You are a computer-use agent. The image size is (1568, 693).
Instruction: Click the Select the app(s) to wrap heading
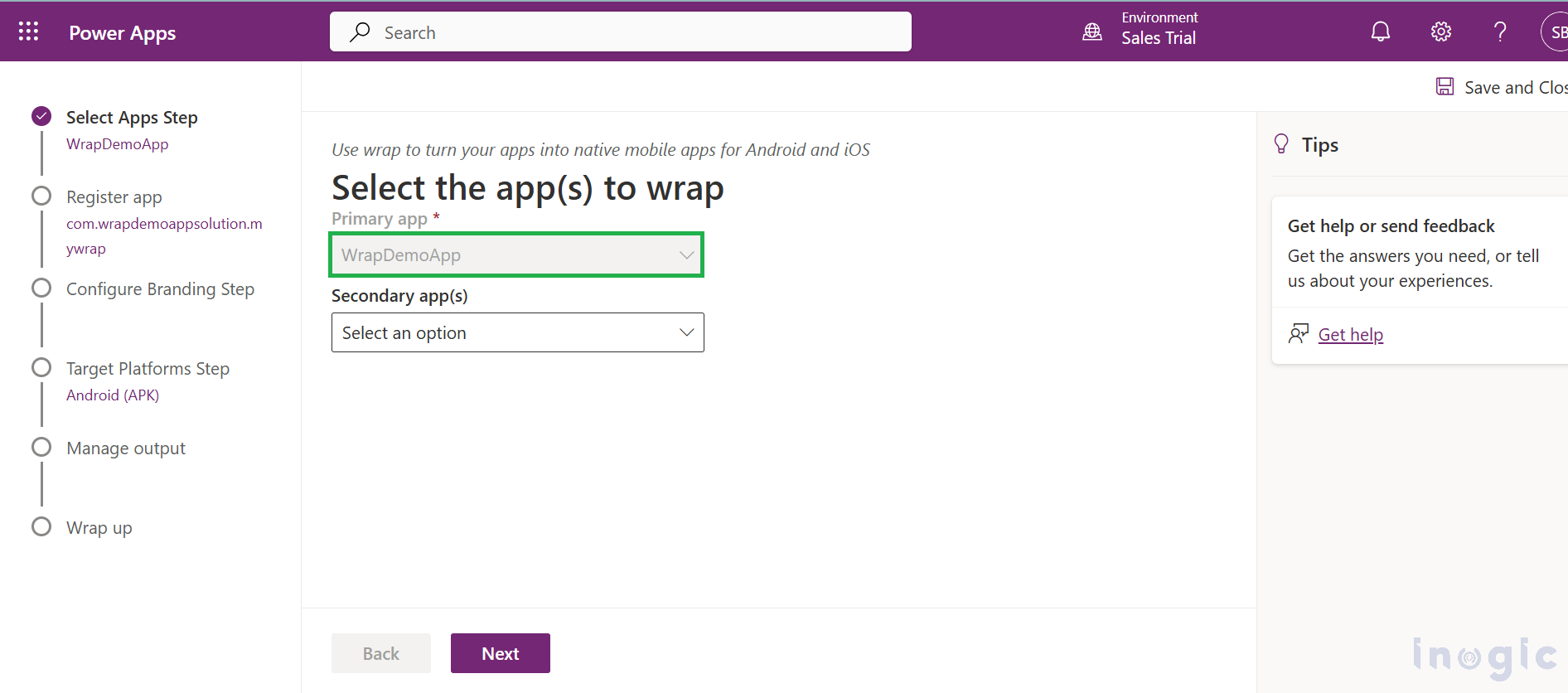528,188
